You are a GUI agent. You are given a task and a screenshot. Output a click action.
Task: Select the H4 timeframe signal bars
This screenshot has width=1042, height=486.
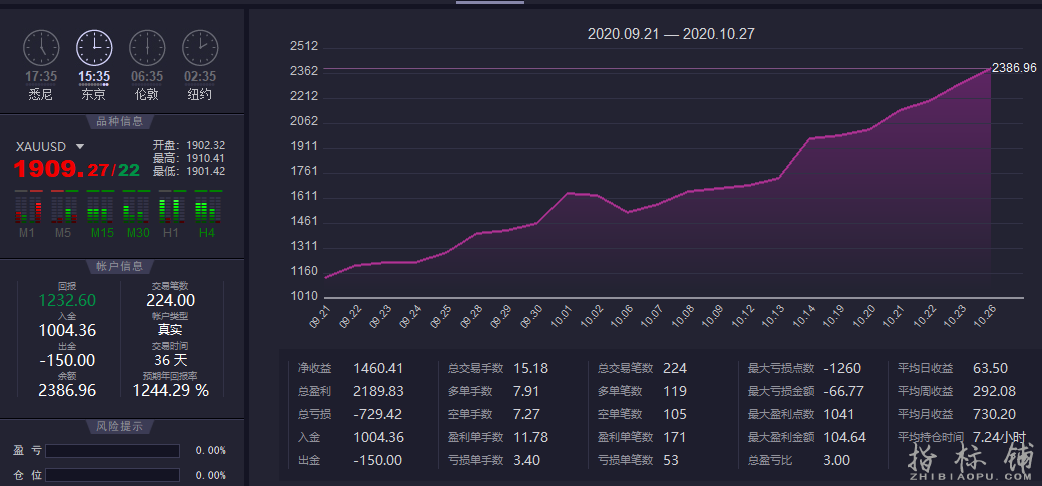(206, 208)
